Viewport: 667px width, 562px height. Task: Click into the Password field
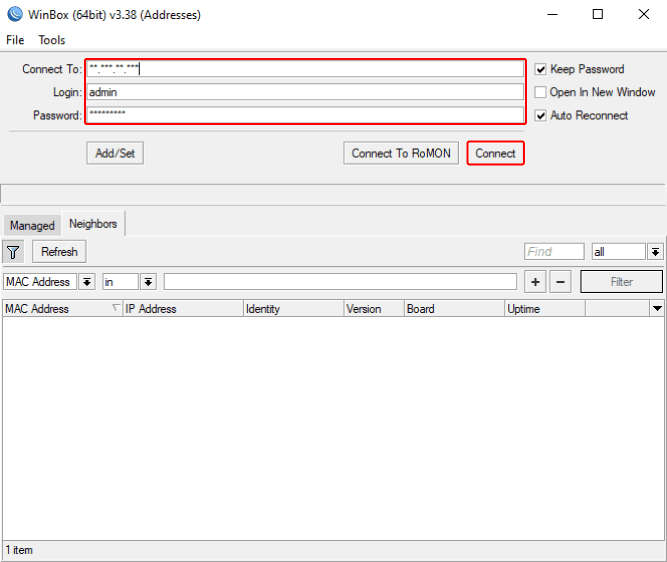pos(305,115)
